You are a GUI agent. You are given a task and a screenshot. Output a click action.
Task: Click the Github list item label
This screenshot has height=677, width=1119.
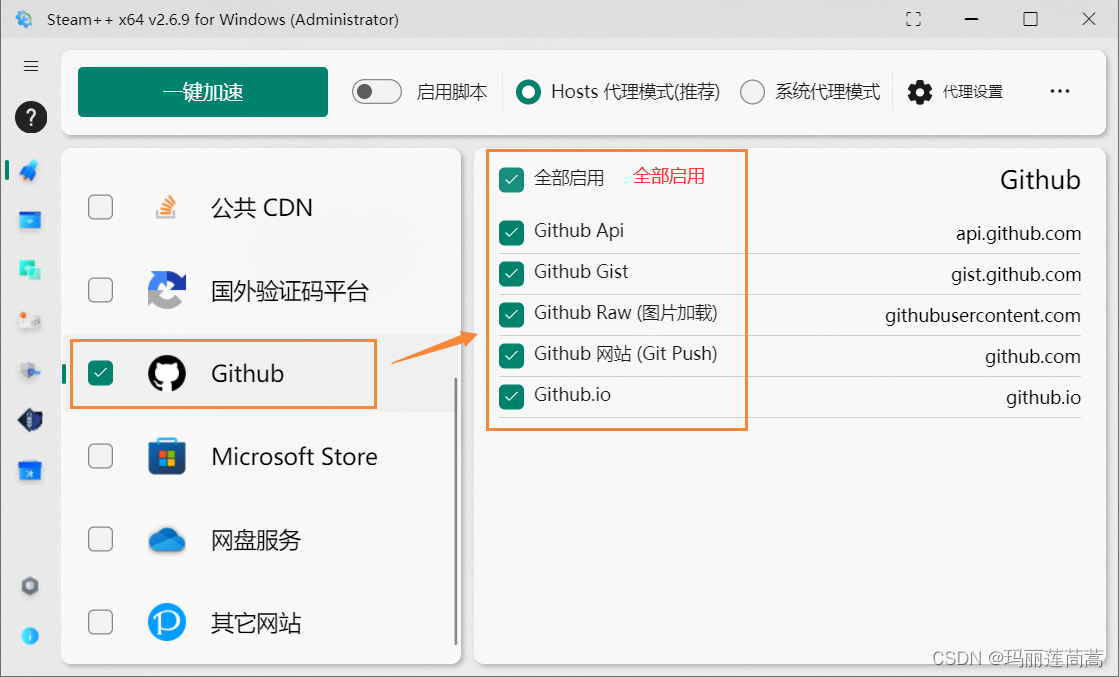pyautogui.click(x=247, y=373)
